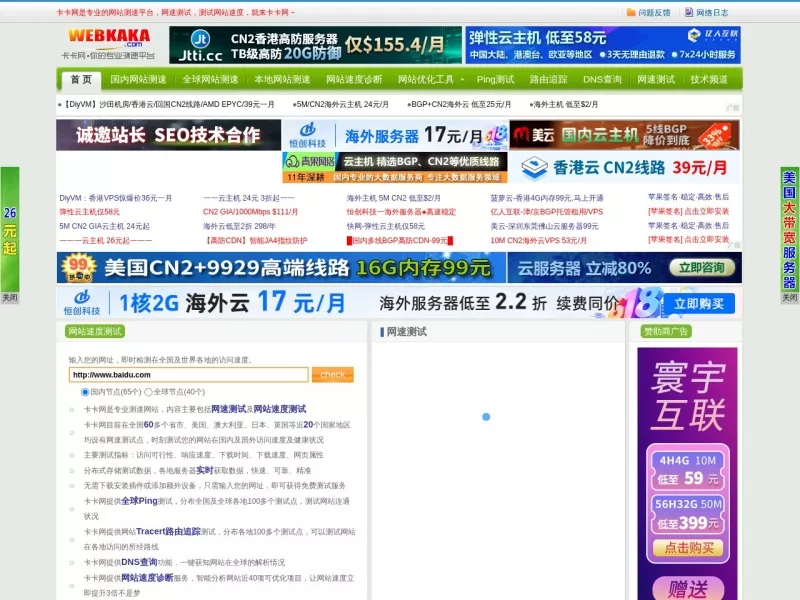Image resolution: width=800 pixels, height=600 pixels.
Task: Open the 海外主机 低至$2/月 link
Action: (x=564, y=105)
